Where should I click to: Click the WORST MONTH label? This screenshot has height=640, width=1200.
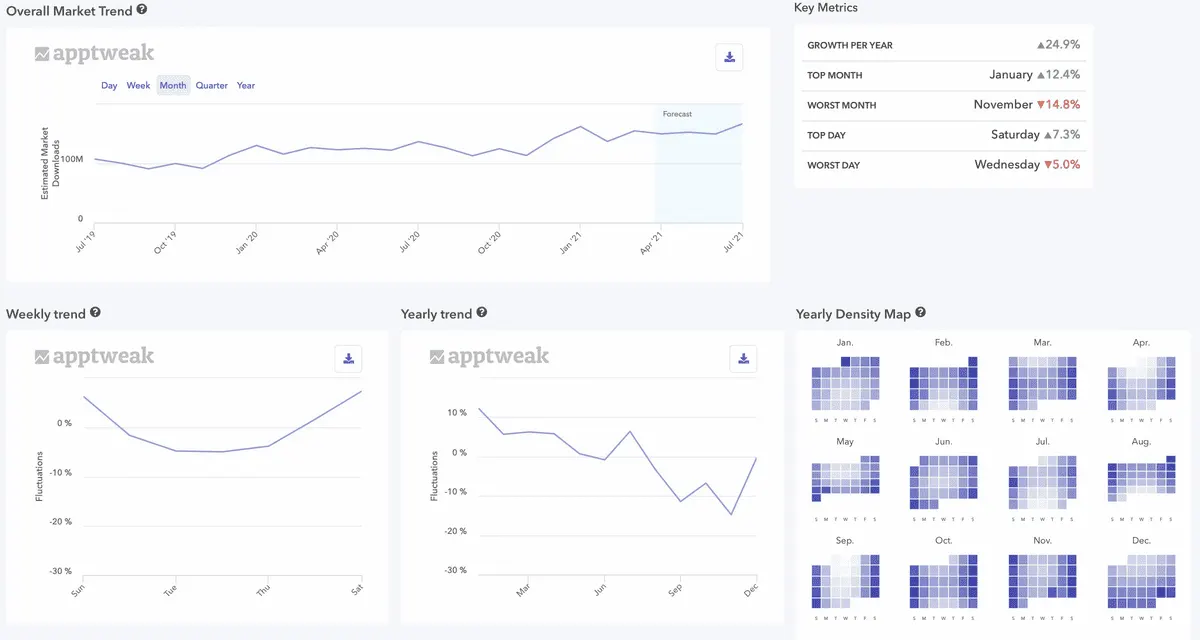pyautogui.click(x=840, y=105)
